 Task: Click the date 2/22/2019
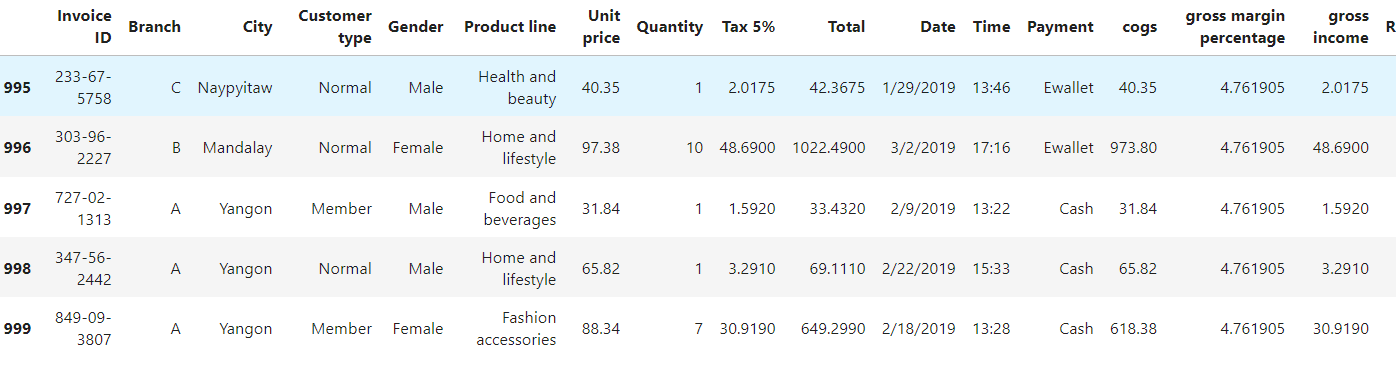click(x=919, y=268)
